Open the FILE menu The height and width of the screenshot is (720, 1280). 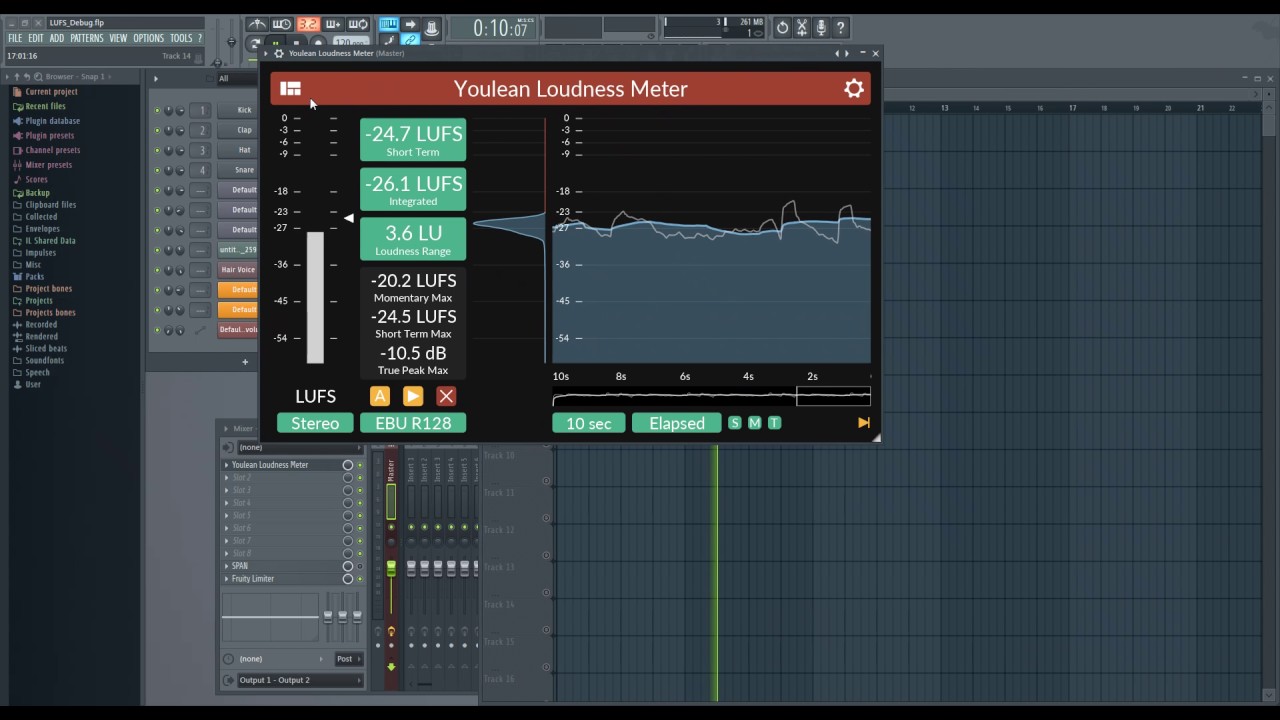pos(15,38)
